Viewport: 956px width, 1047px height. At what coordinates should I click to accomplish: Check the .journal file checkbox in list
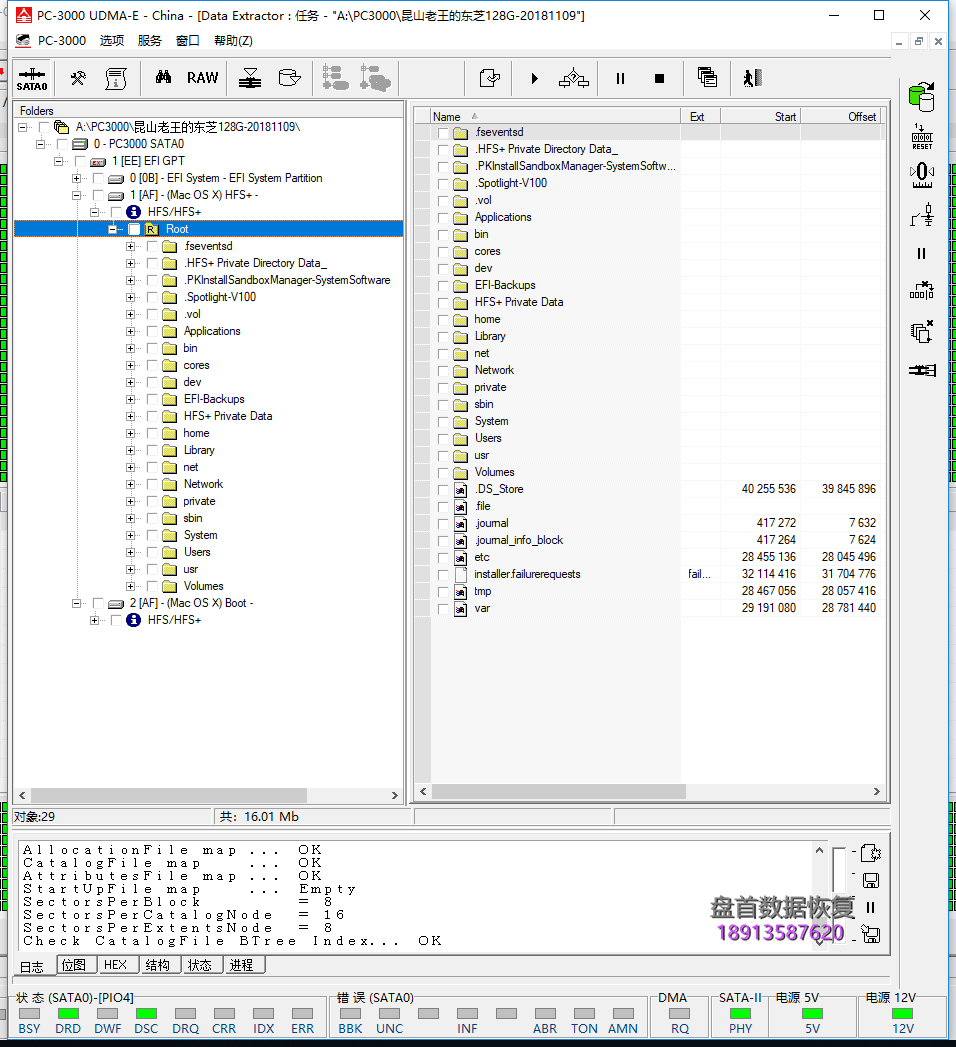tap(443, 524)
